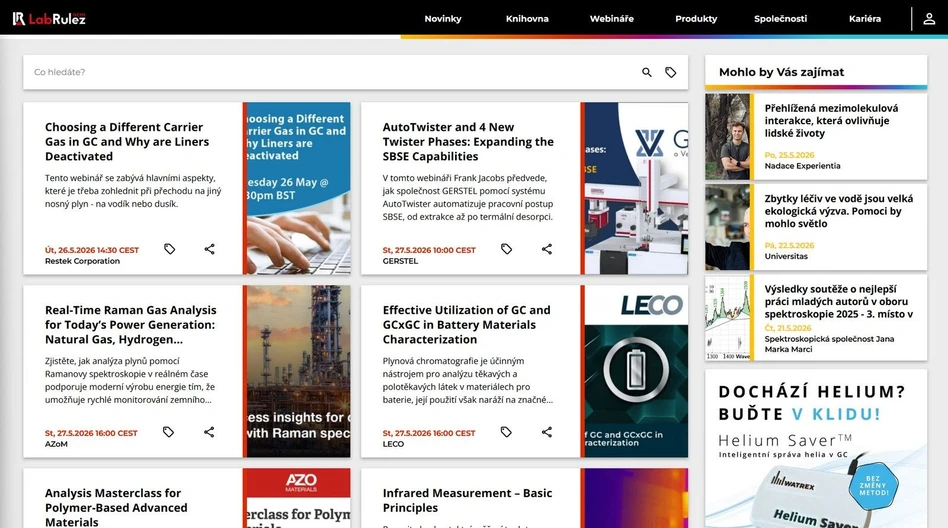Click 'Spektroskopická společnost Jana Marka Marci' label

(x=829, y=344)
